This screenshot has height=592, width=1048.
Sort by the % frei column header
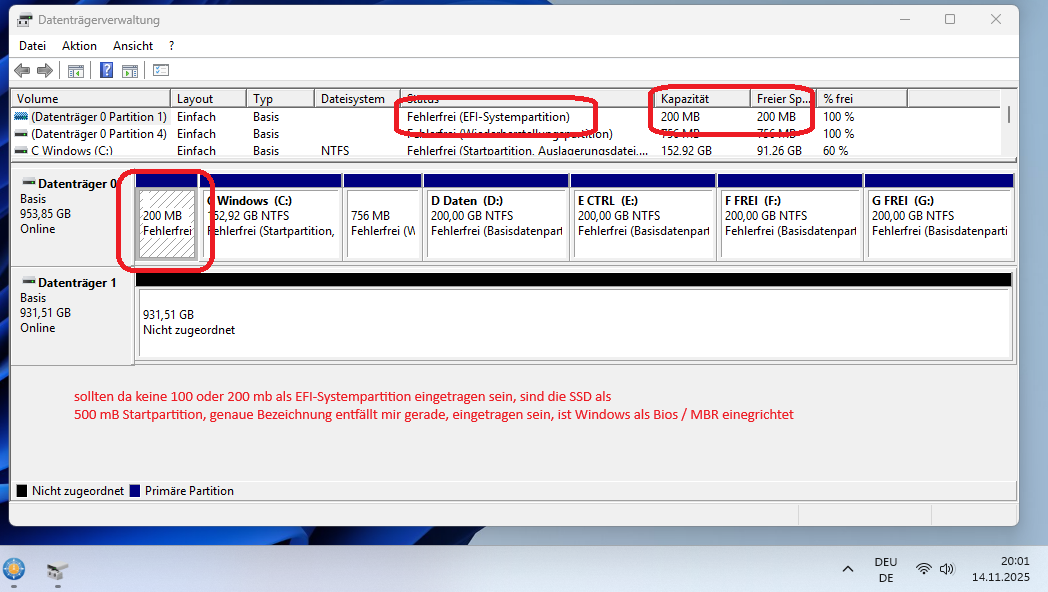tap(862, 98)
